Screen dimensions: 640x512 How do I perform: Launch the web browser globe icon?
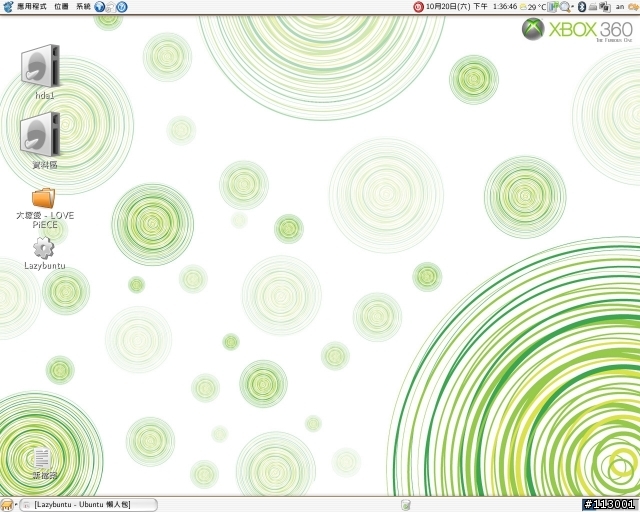coord(100,7)
